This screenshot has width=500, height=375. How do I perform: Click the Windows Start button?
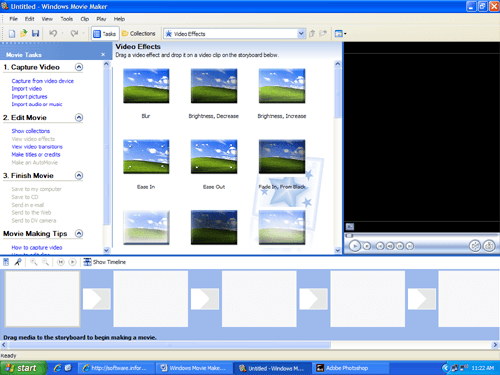click(23, 368)
